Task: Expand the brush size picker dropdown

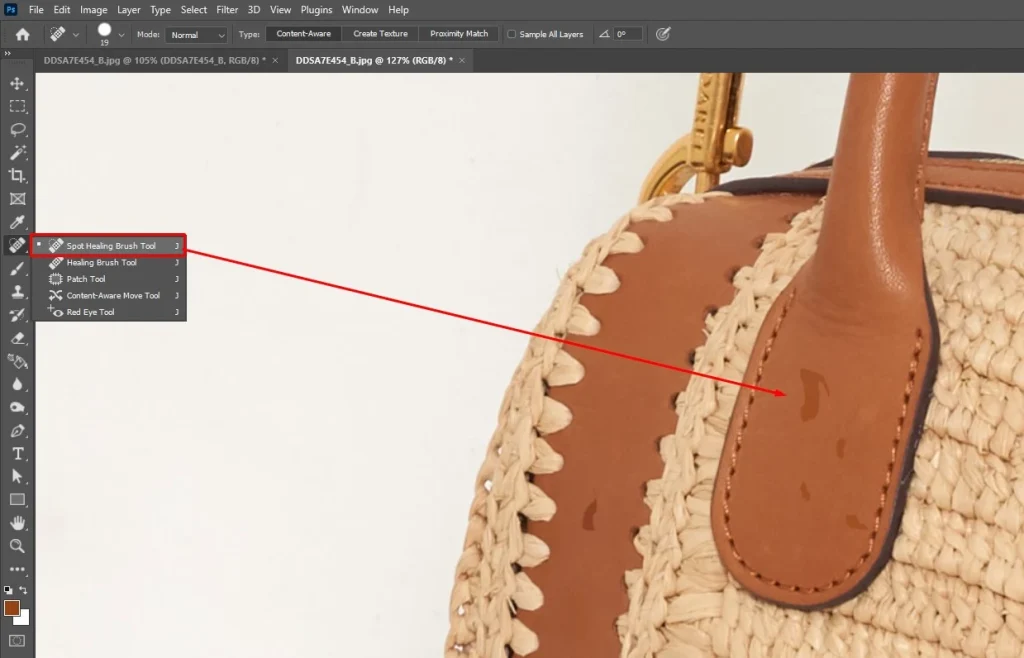Action: click(x=122, y=34)
